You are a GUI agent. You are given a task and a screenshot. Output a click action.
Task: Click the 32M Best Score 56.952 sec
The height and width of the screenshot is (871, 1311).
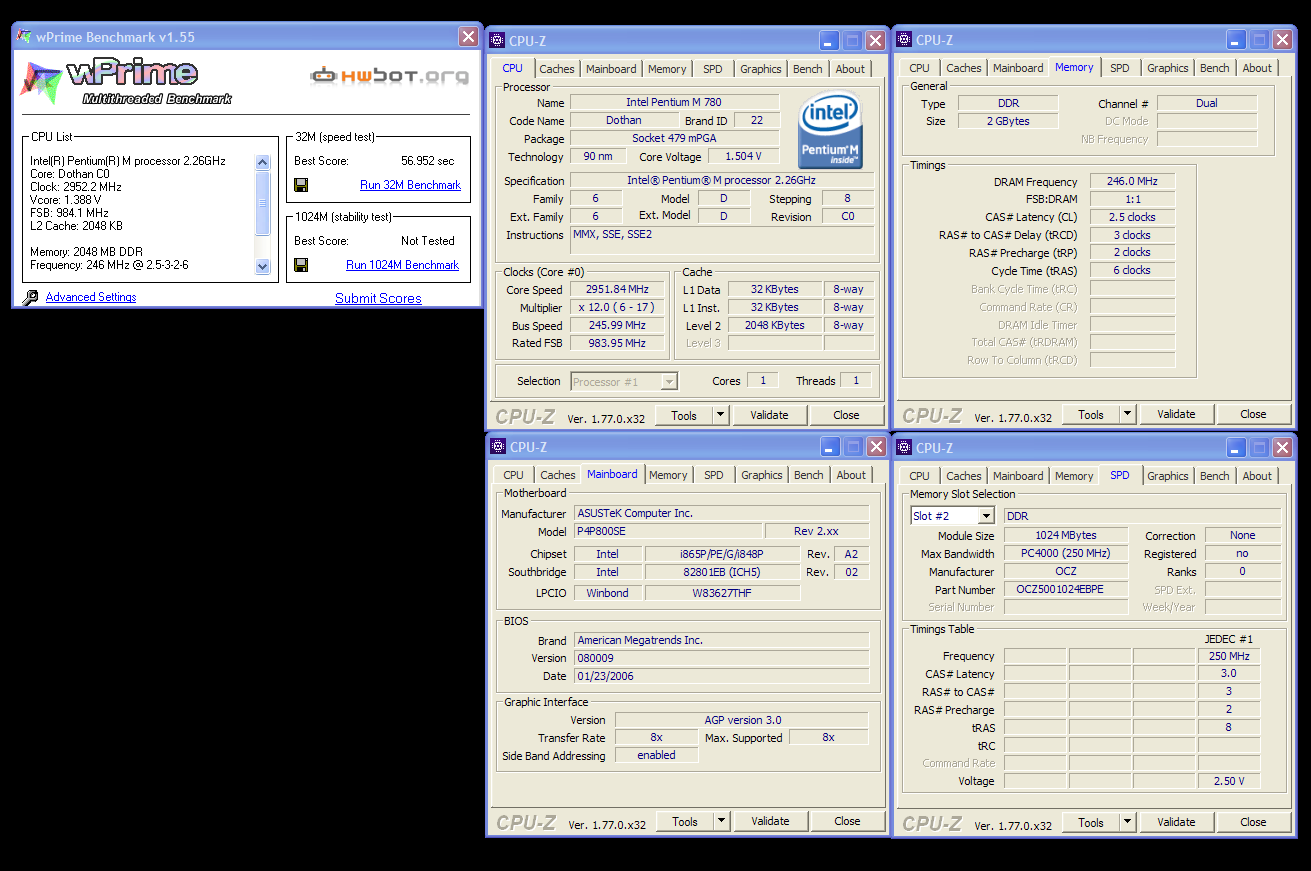click(x=427, y=160)
